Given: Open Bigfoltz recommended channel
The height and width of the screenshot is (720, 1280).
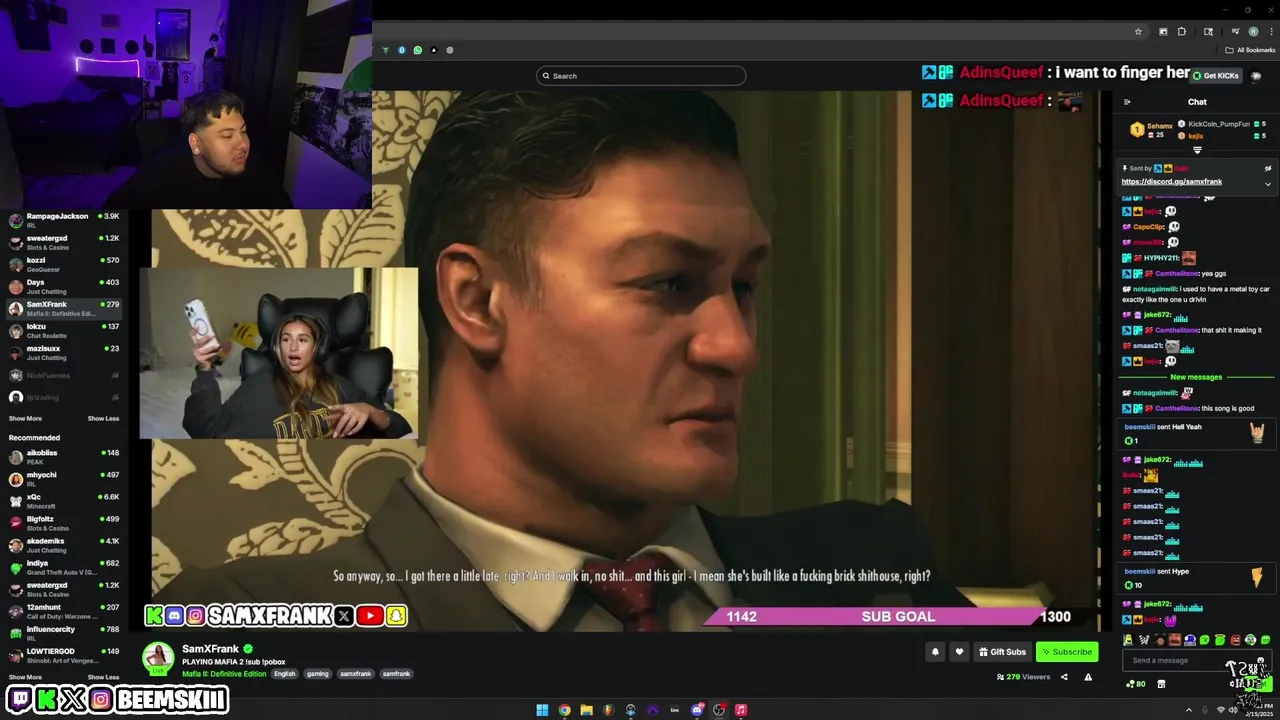Looking at the screenshot, I should (x=64, y=523).
